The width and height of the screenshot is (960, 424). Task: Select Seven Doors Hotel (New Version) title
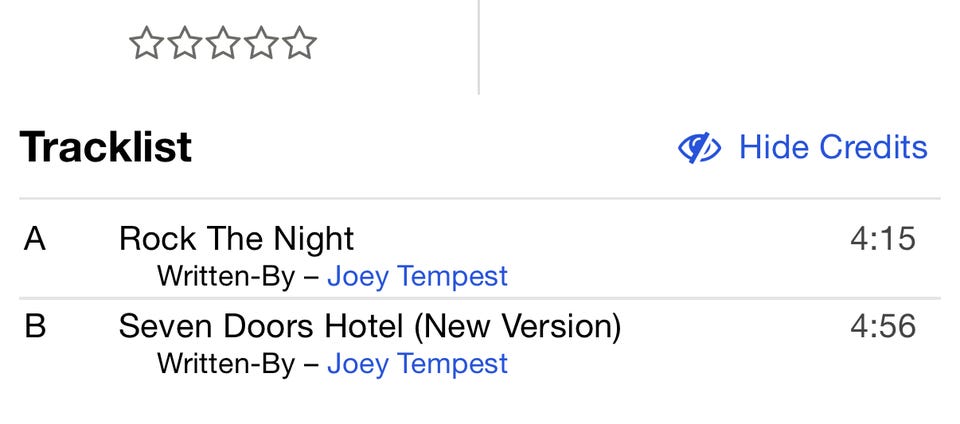coord(369,327)
